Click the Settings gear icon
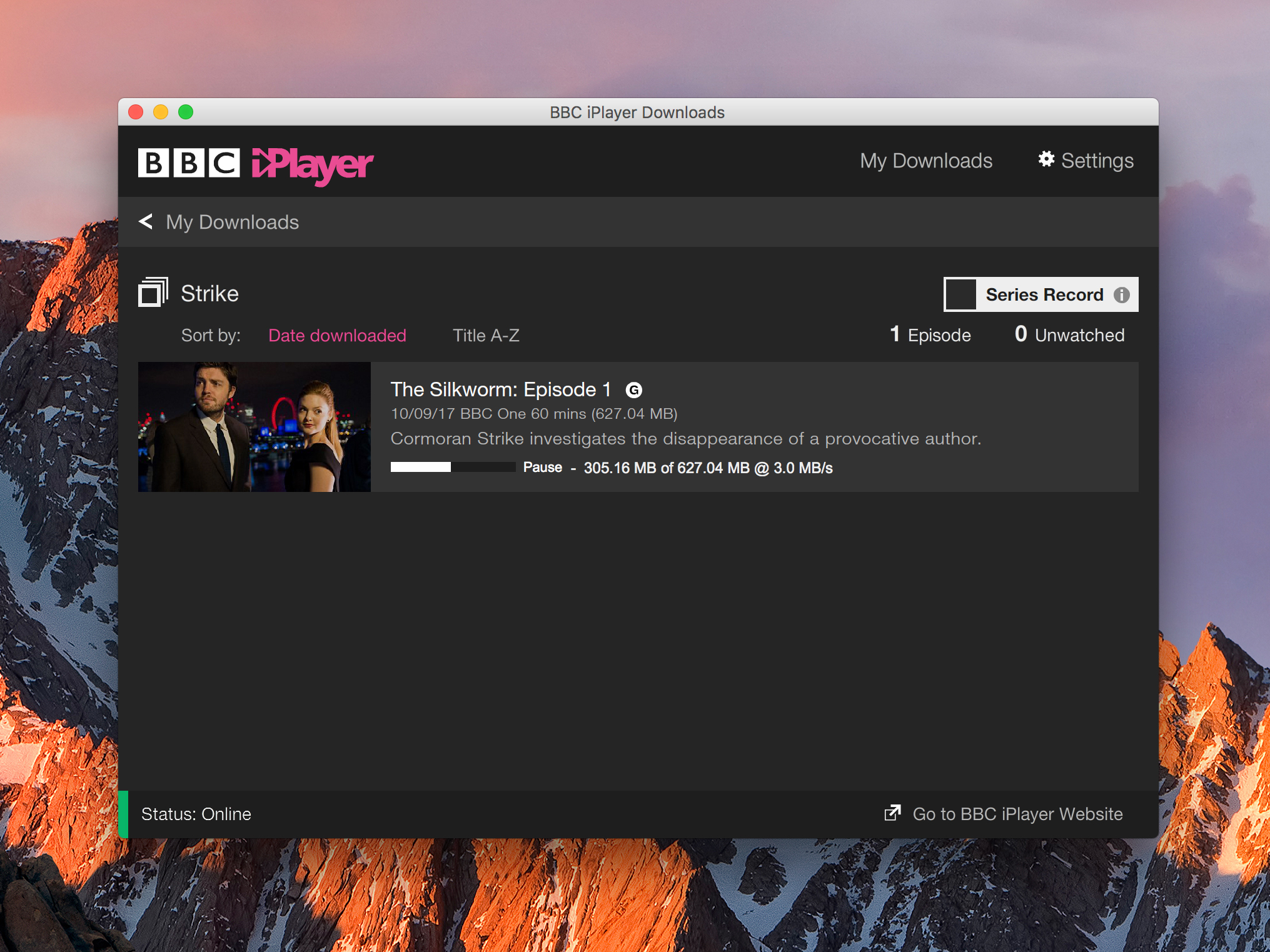 click(x=1046, y=159)
